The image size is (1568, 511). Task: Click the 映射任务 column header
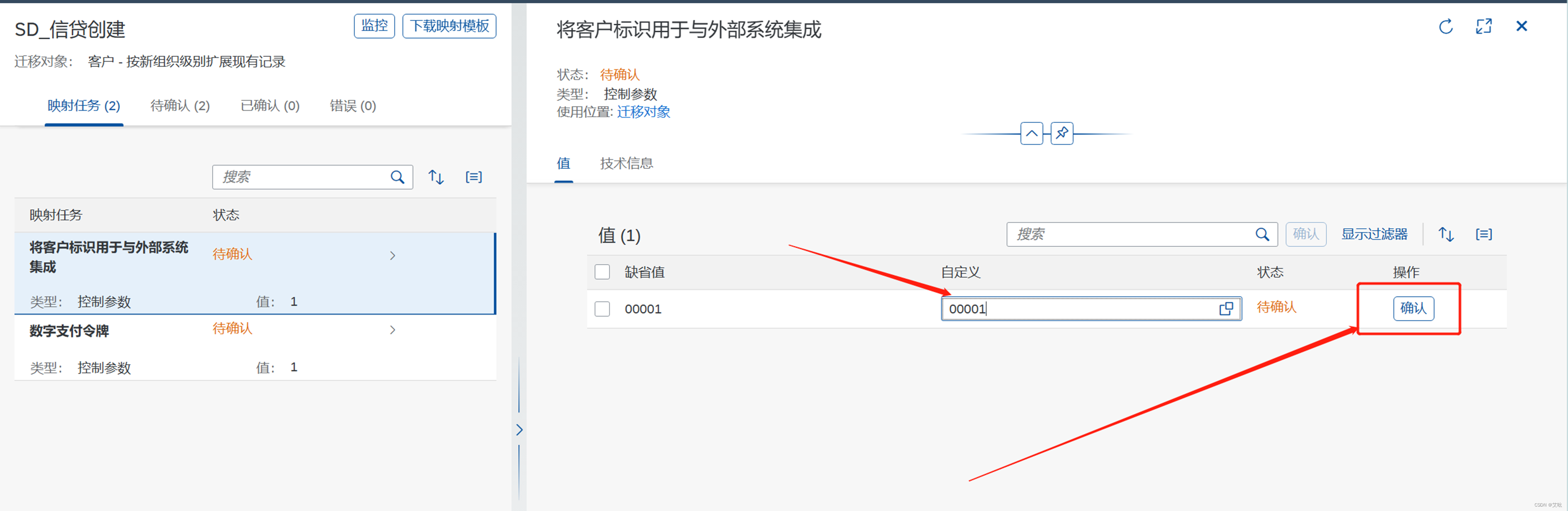point(55,215)
